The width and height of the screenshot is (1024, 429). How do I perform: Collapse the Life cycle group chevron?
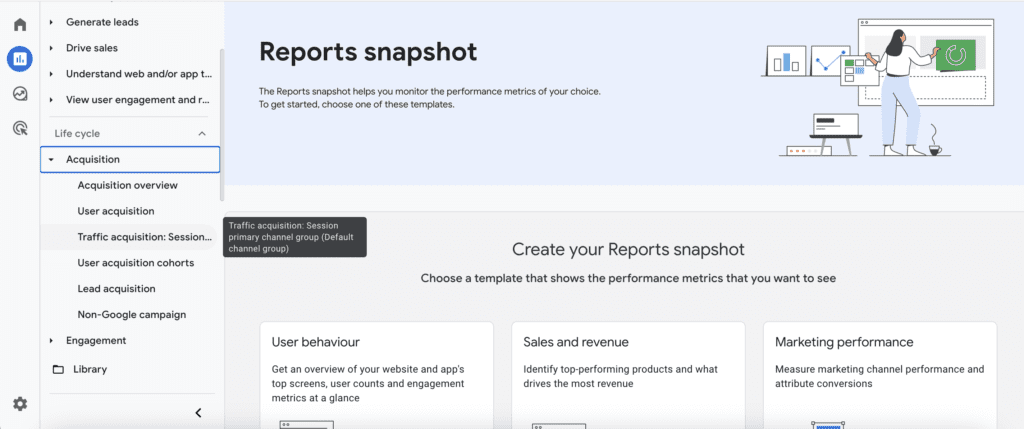point(202,134)
